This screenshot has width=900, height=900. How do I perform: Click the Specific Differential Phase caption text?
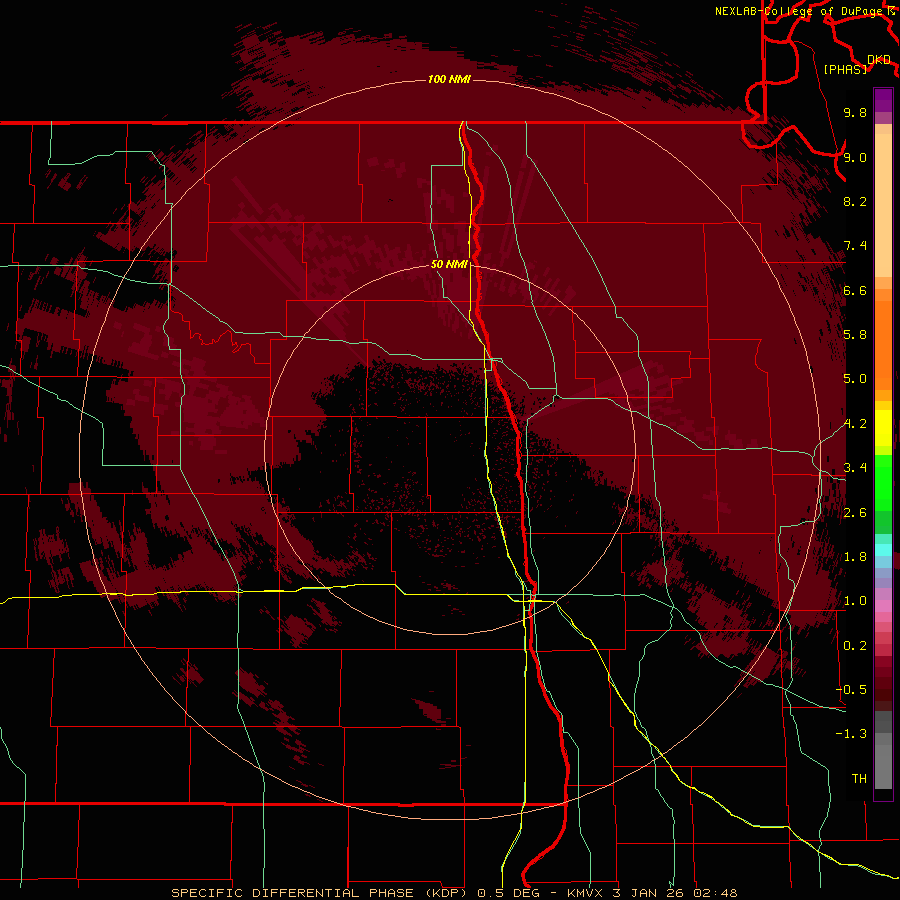[454, 893]
